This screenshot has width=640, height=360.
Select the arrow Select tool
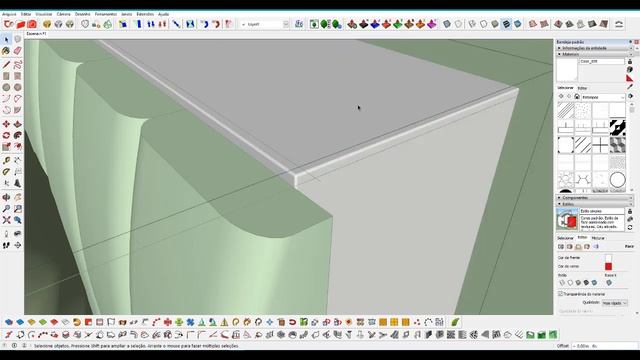pyautogui.click(x=6, y=40)
